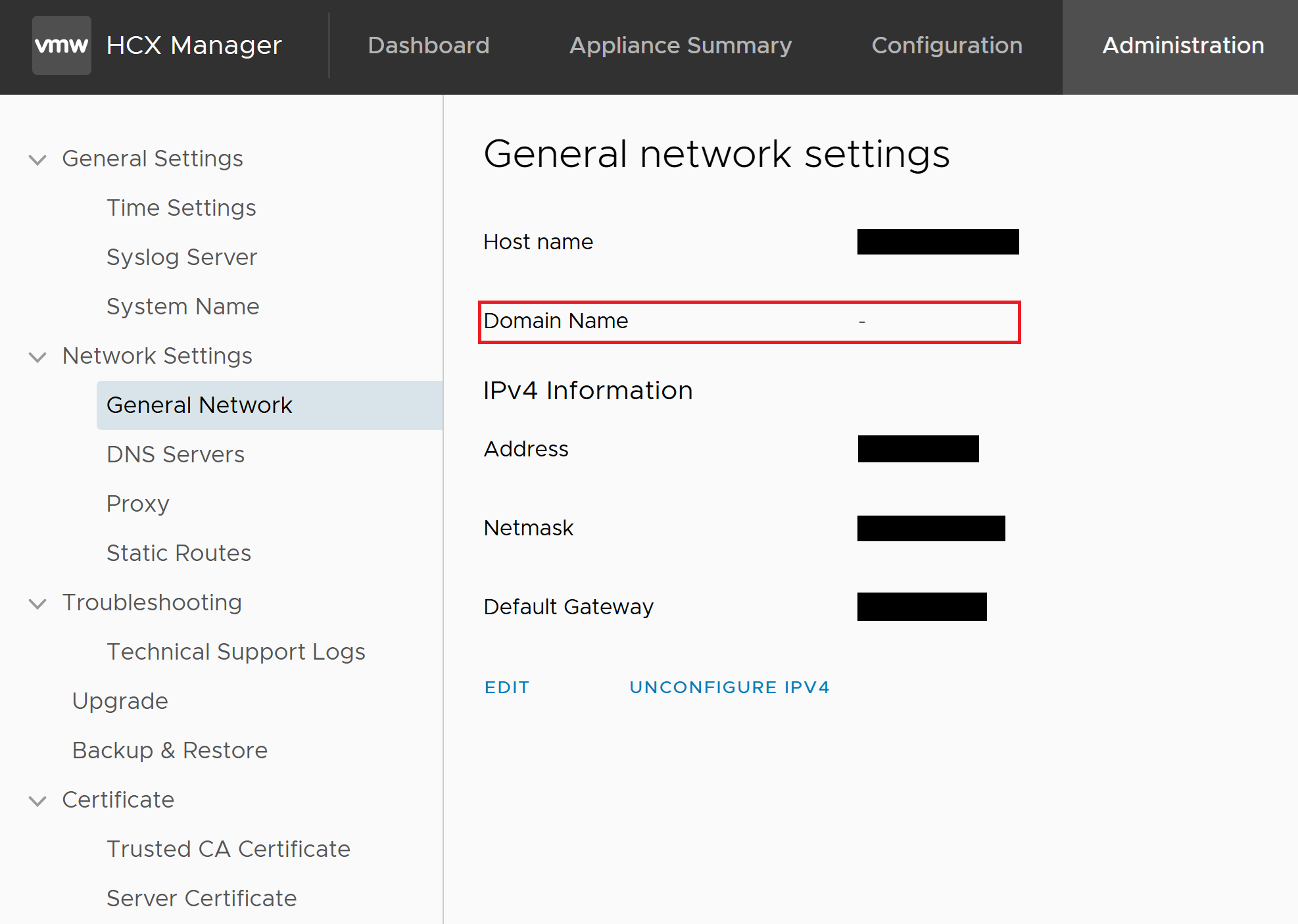
Task: Open Time Settings in sidebar
Action: (x=181, y=208)
